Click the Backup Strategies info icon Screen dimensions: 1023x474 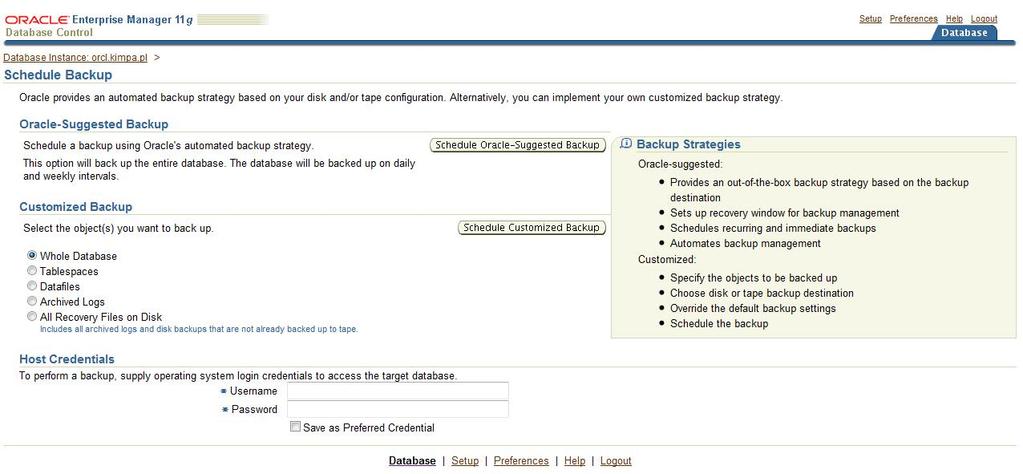[x=626, y=143]
